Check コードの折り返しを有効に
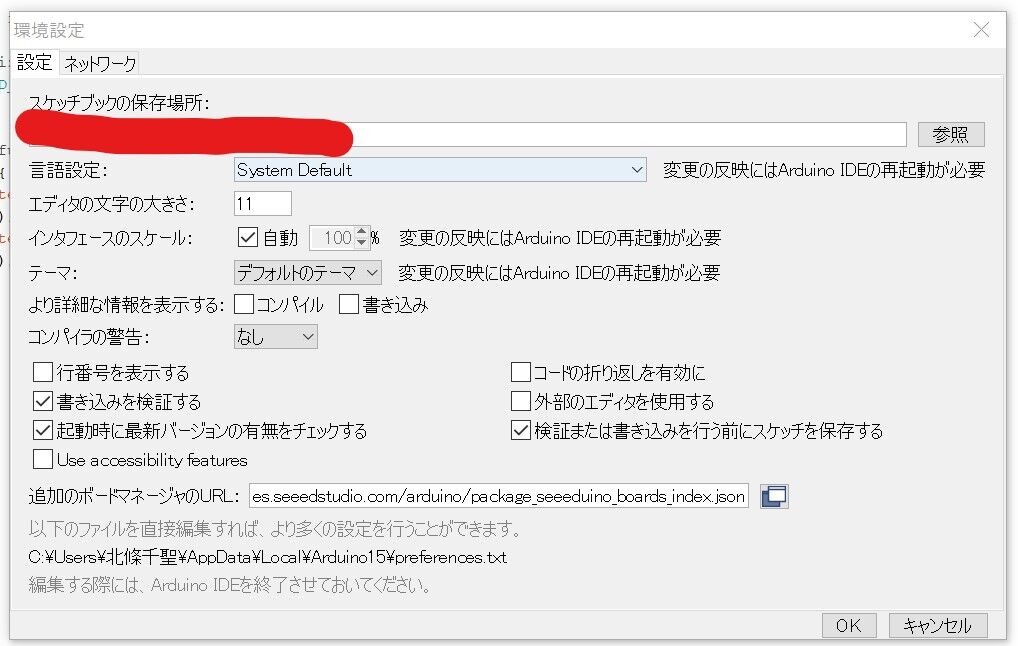Image resolution: width=1018 pixels, height=646 pixels. (521, 372)
